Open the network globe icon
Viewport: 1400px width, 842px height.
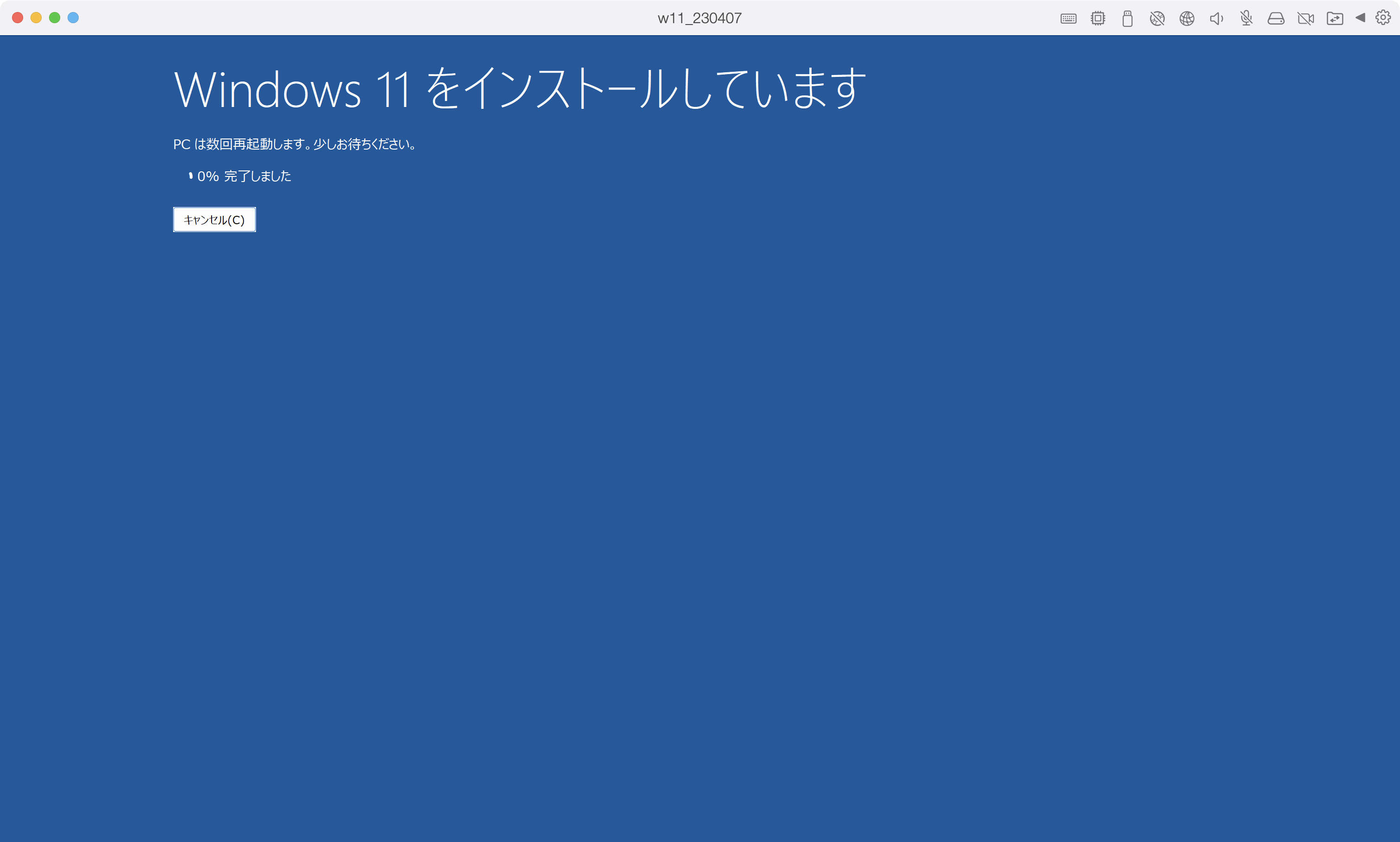1187,19
